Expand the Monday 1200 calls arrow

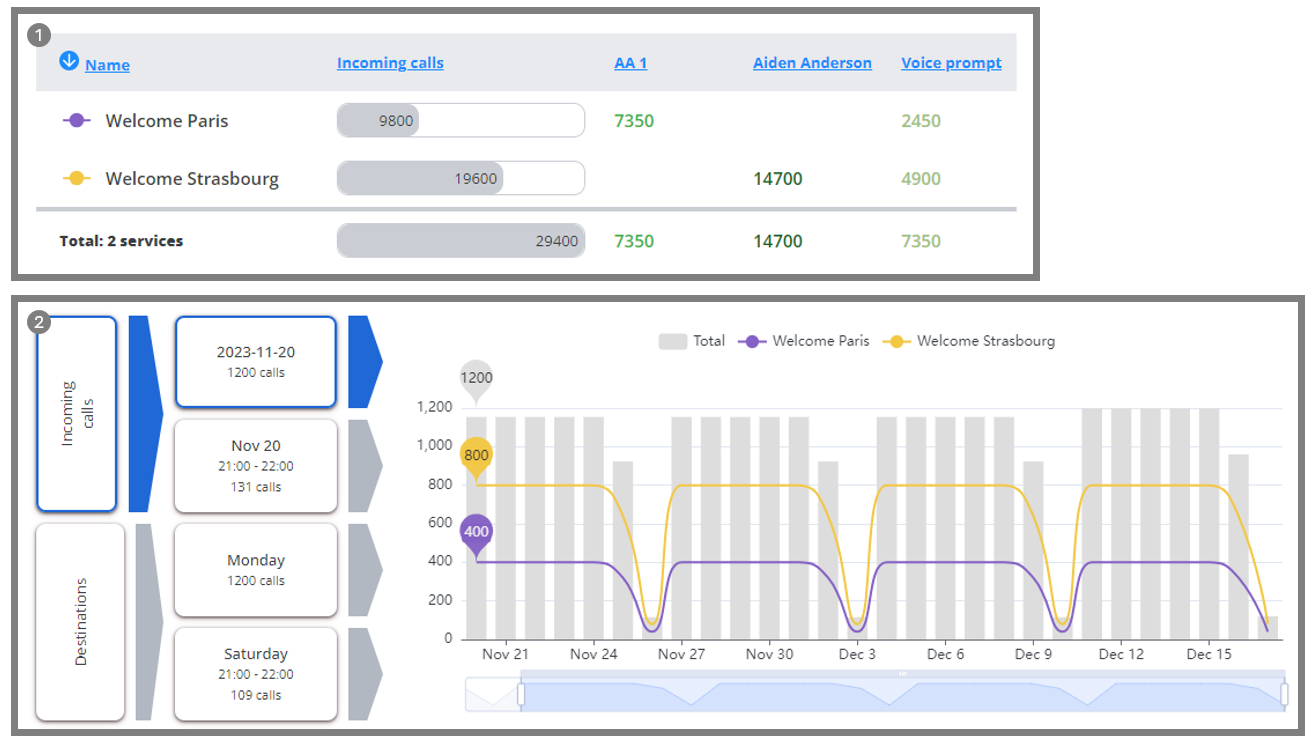tap(364, 570)
